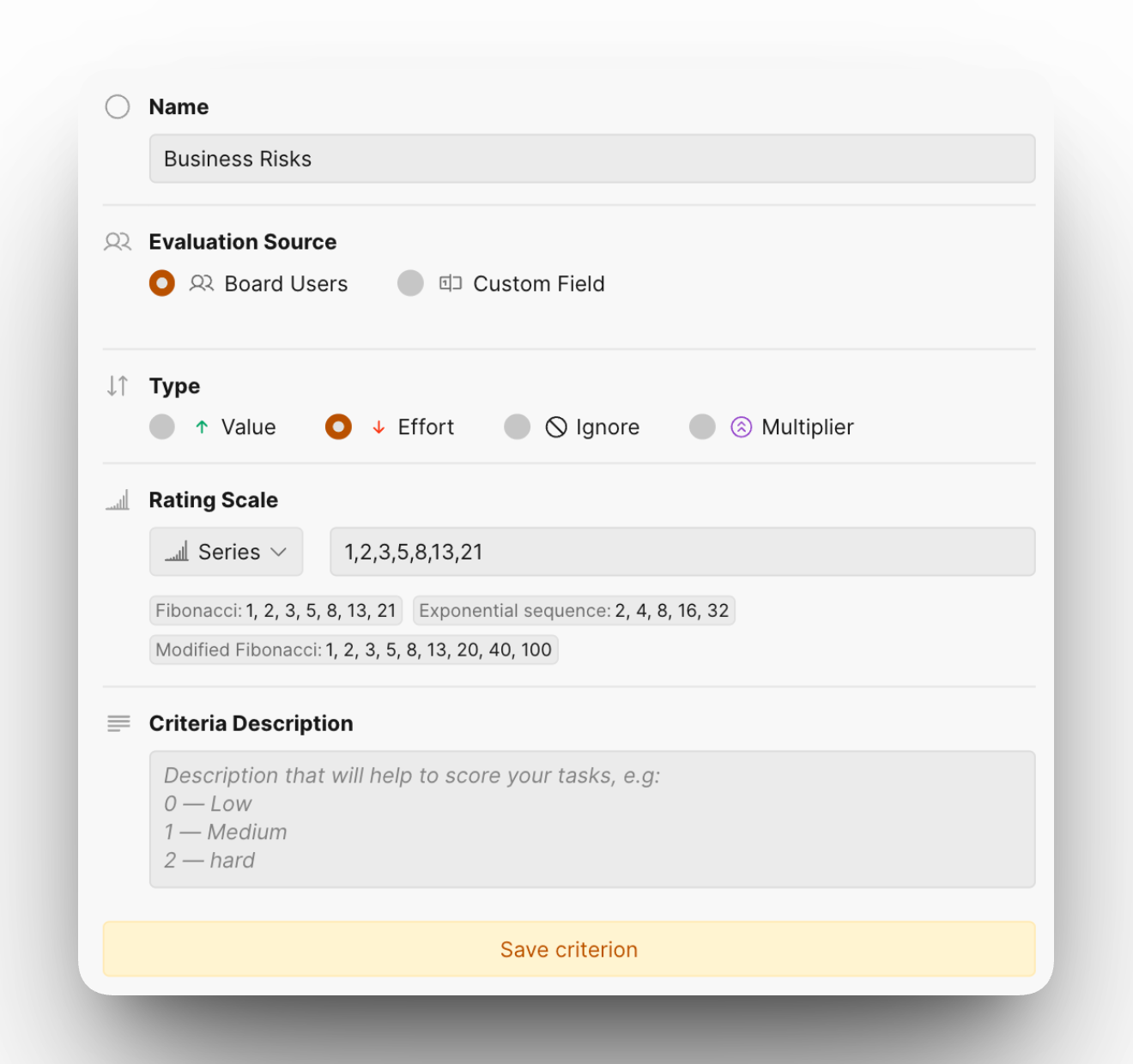Choose the Value type radio button

click(162, 427)
